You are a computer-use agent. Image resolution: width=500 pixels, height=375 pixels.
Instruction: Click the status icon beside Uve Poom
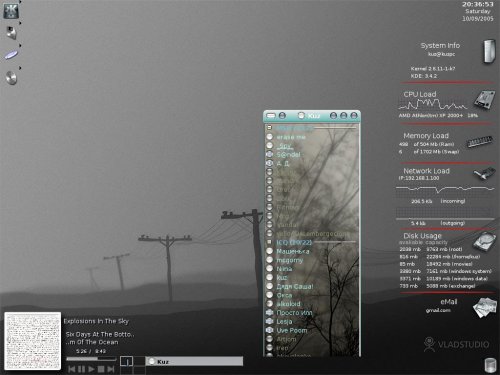click(x=270, y=330)
